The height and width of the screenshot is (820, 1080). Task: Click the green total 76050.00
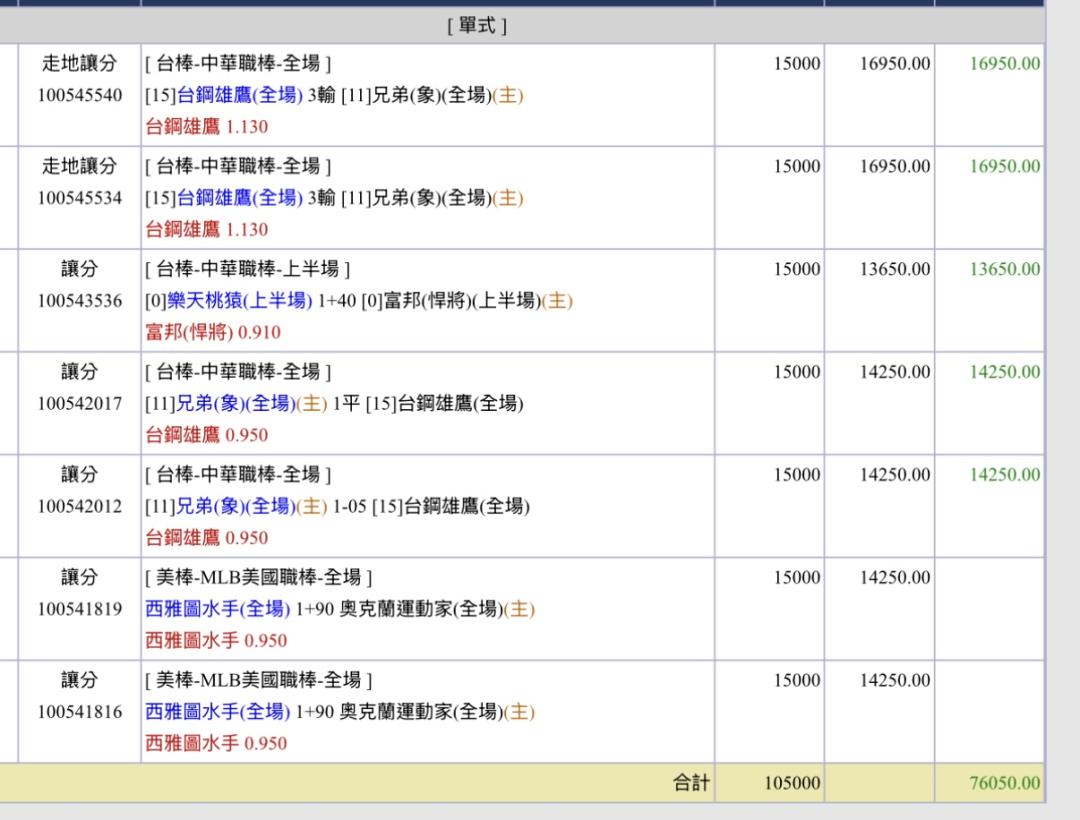pyautogui.click(x=1005, y=783)
